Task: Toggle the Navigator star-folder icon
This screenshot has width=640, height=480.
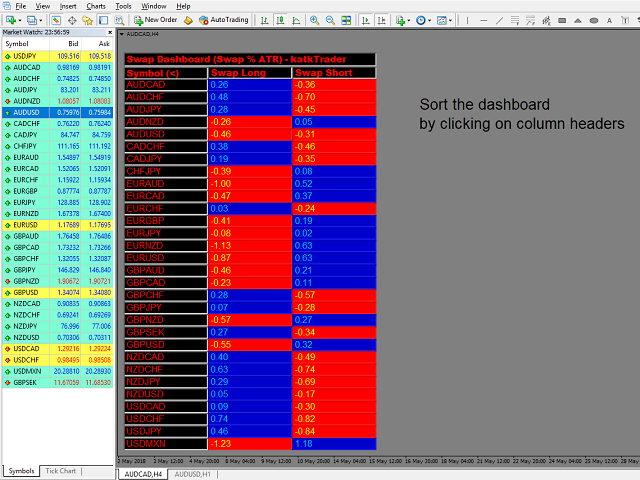Action: click(87, 20)
